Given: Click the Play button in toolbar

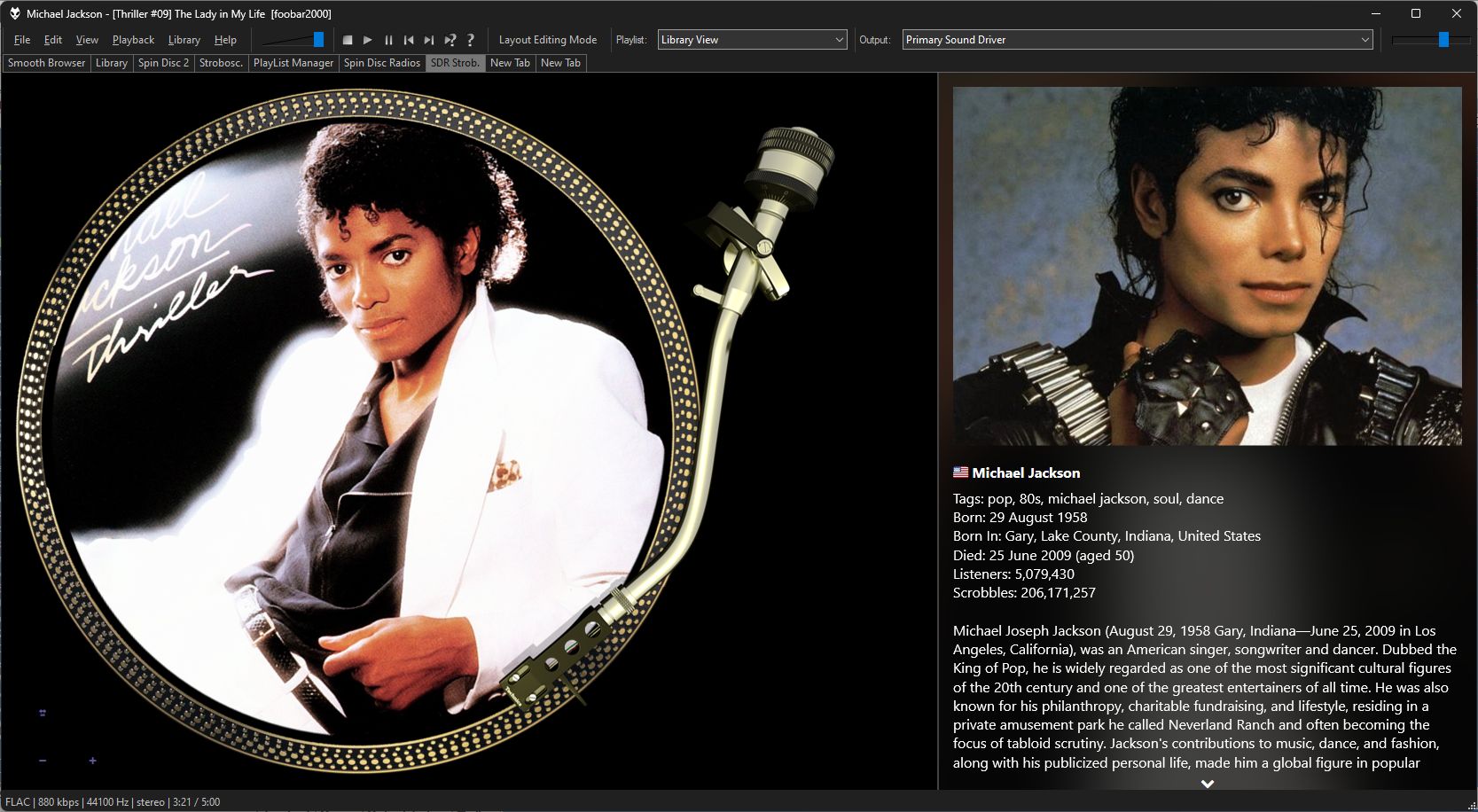Looking at the screenshot, I should tap(368, 40).
